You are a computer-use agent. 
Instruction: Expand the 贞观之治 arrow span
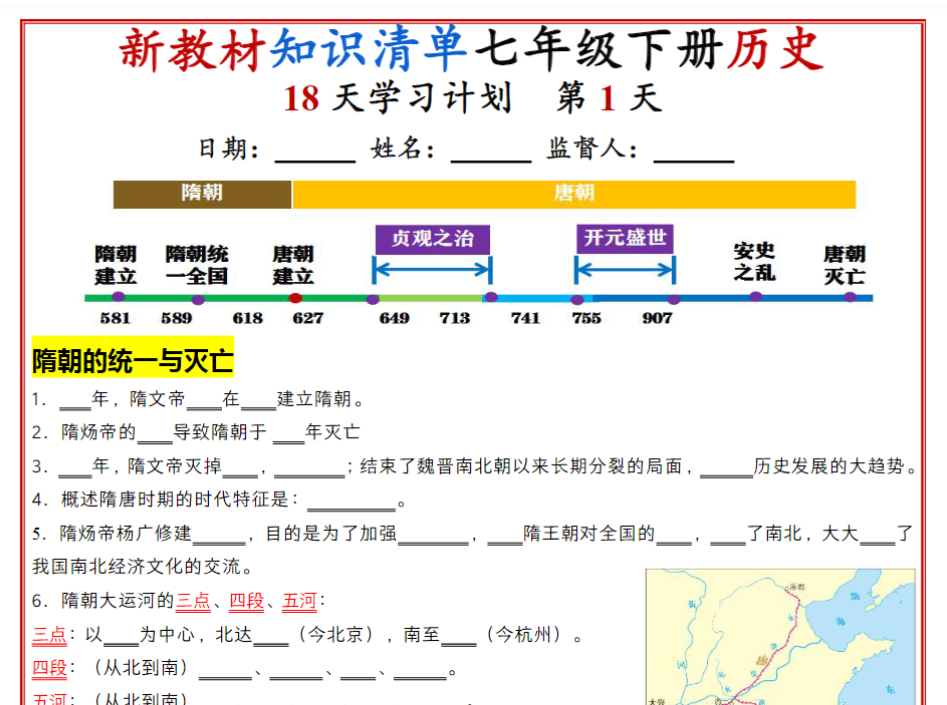[431, 270]
